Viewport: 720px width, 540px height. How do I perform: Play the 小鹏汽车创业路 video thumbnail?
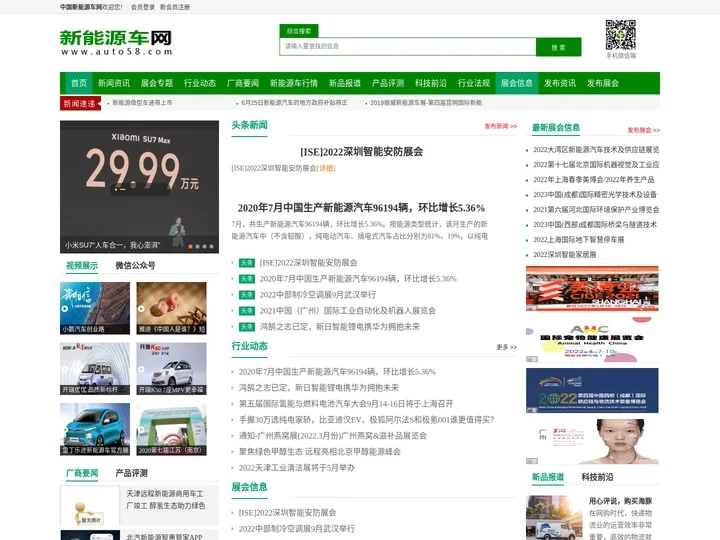pyautogui.click(x=95, y=308)
